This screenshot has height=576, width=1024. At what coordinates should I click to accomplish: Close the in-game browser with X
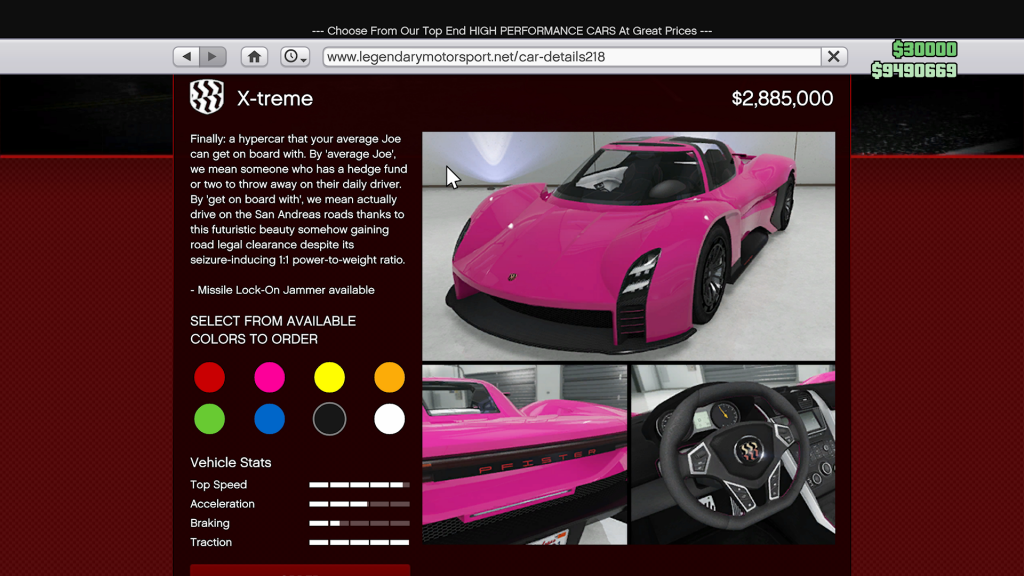pos(833,57)
